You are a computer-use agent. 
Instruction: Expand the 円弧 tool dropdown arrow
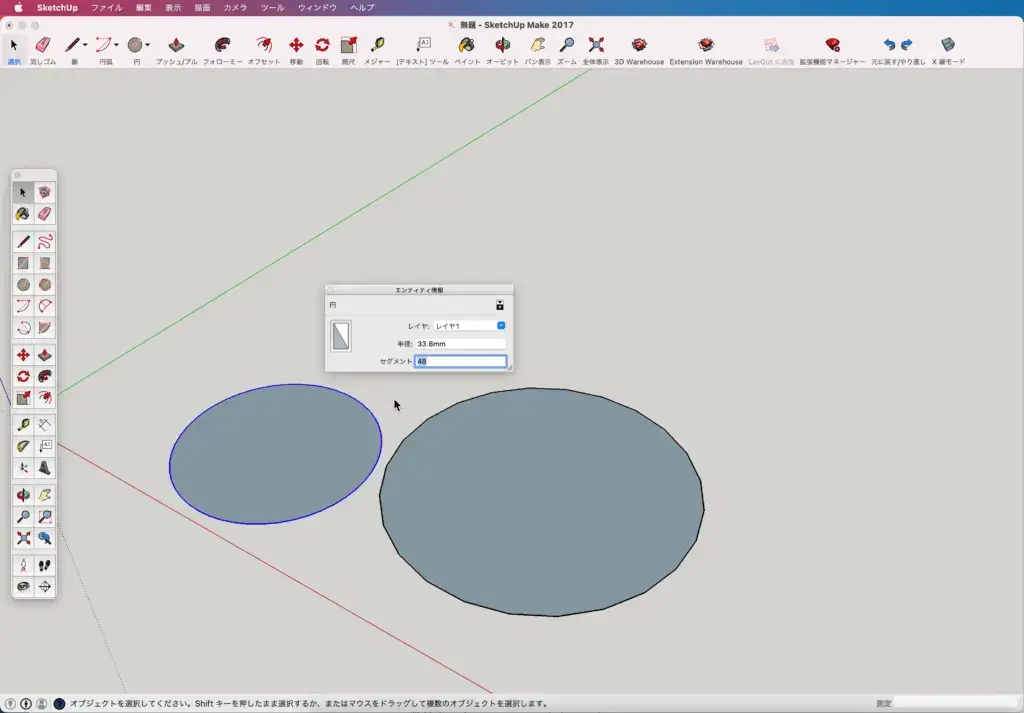[x=116, y=45]
